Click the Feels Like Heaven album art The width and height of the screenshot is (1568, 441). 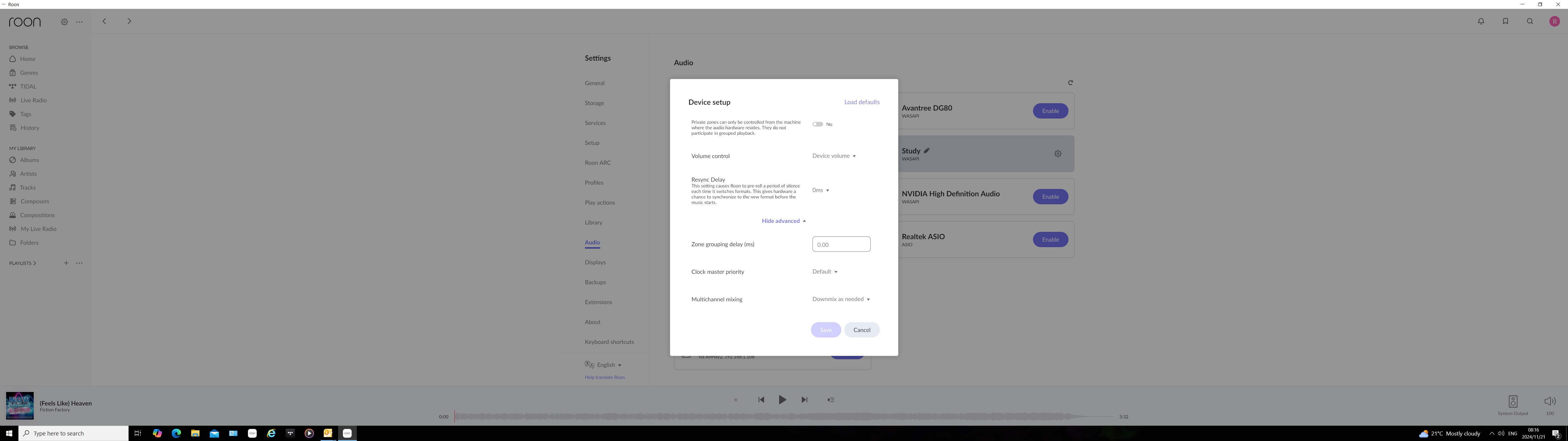(20, 406)
